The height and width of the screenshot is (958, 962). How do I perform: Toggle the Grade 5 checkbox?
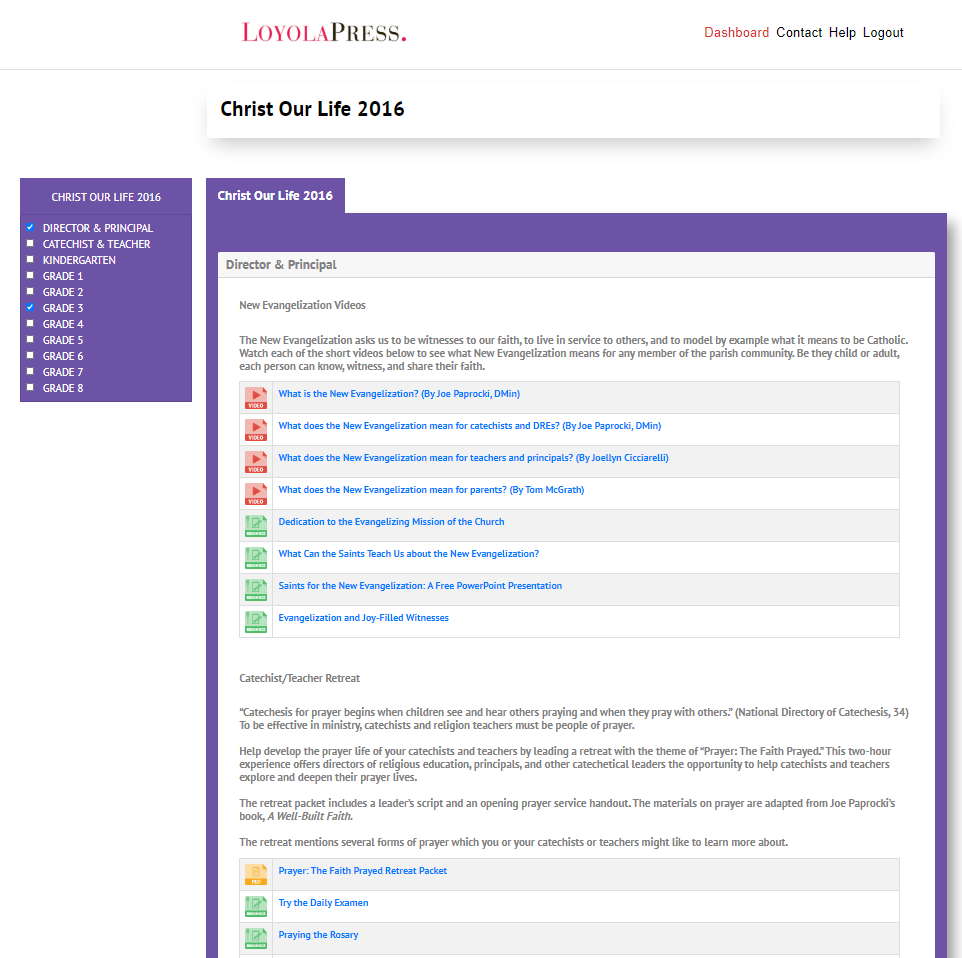click(x=30, y=339)
